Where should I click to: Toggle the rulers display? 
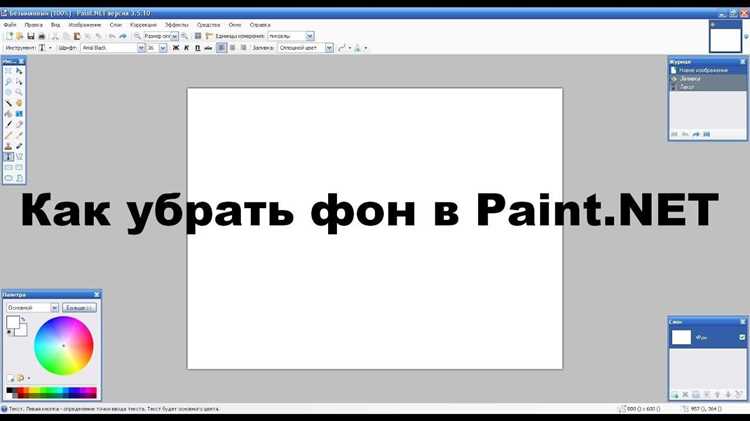(x=209, y=36)
